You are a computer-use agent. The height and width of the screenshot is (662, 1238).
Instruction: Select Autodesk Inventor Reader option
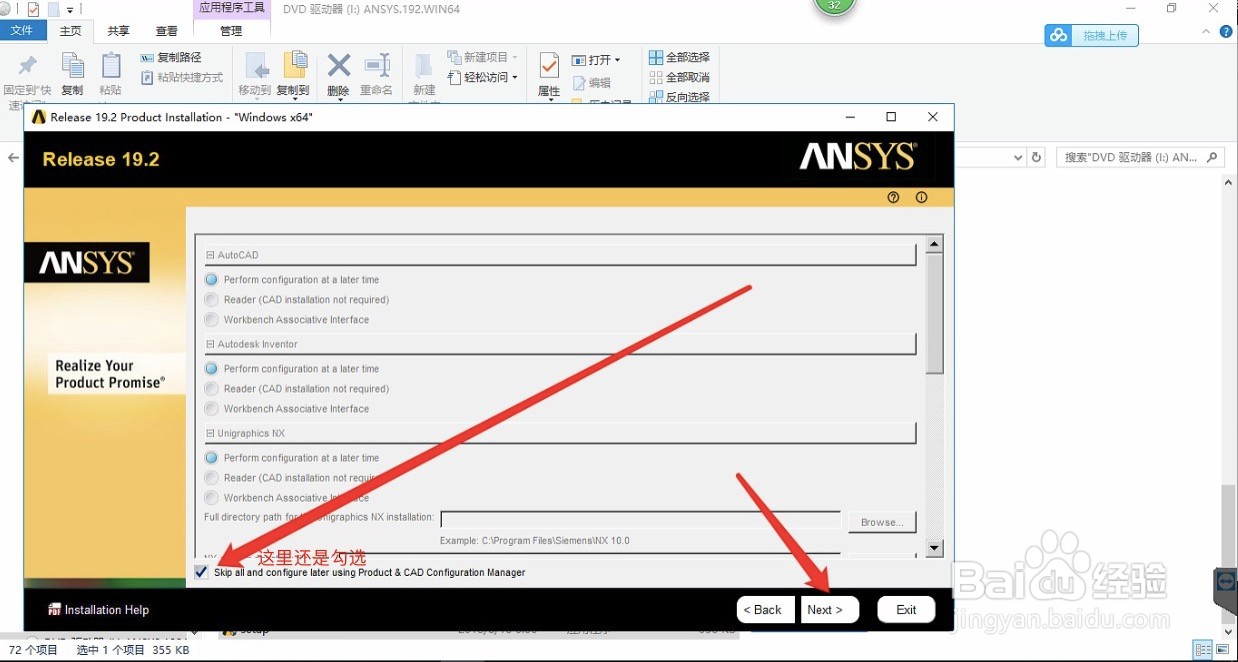coord(211,389)
